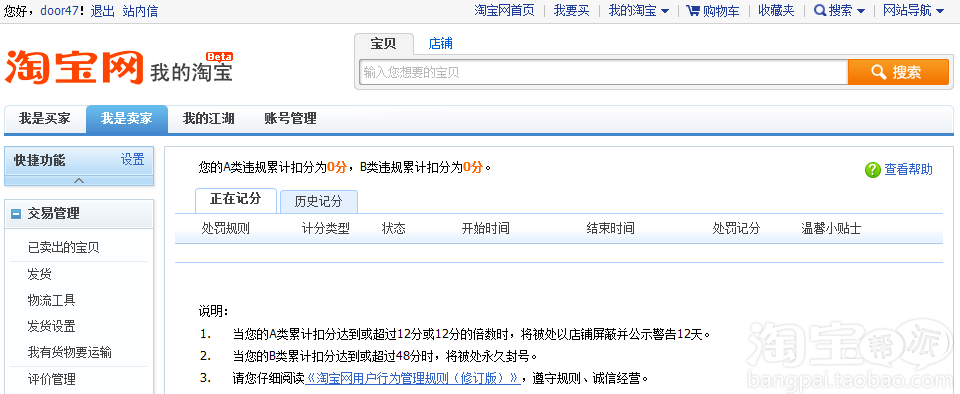The width and height of the screenshot is (960, 394).
Task: Click the 温馨小贴士 column header
Action: (x=831, y=229)
